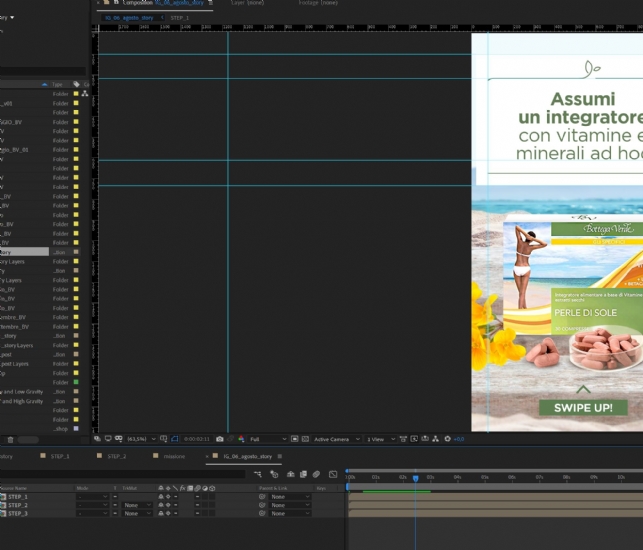
Task: Open TrkMat dropdown for STEP_2 layer
Action: click(137, 505)
